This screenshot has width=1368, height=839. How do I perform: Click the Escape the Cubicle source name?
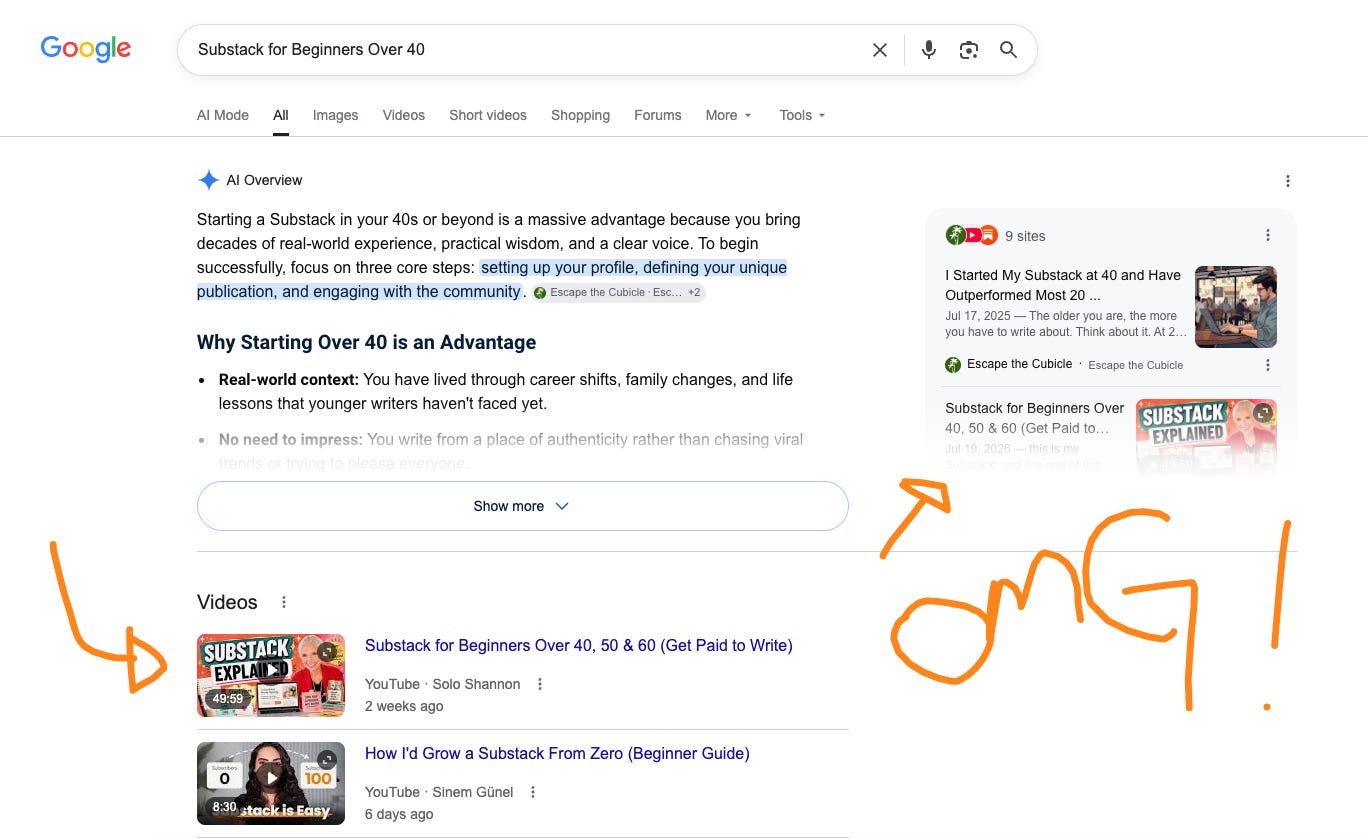tap(1019, 364)
